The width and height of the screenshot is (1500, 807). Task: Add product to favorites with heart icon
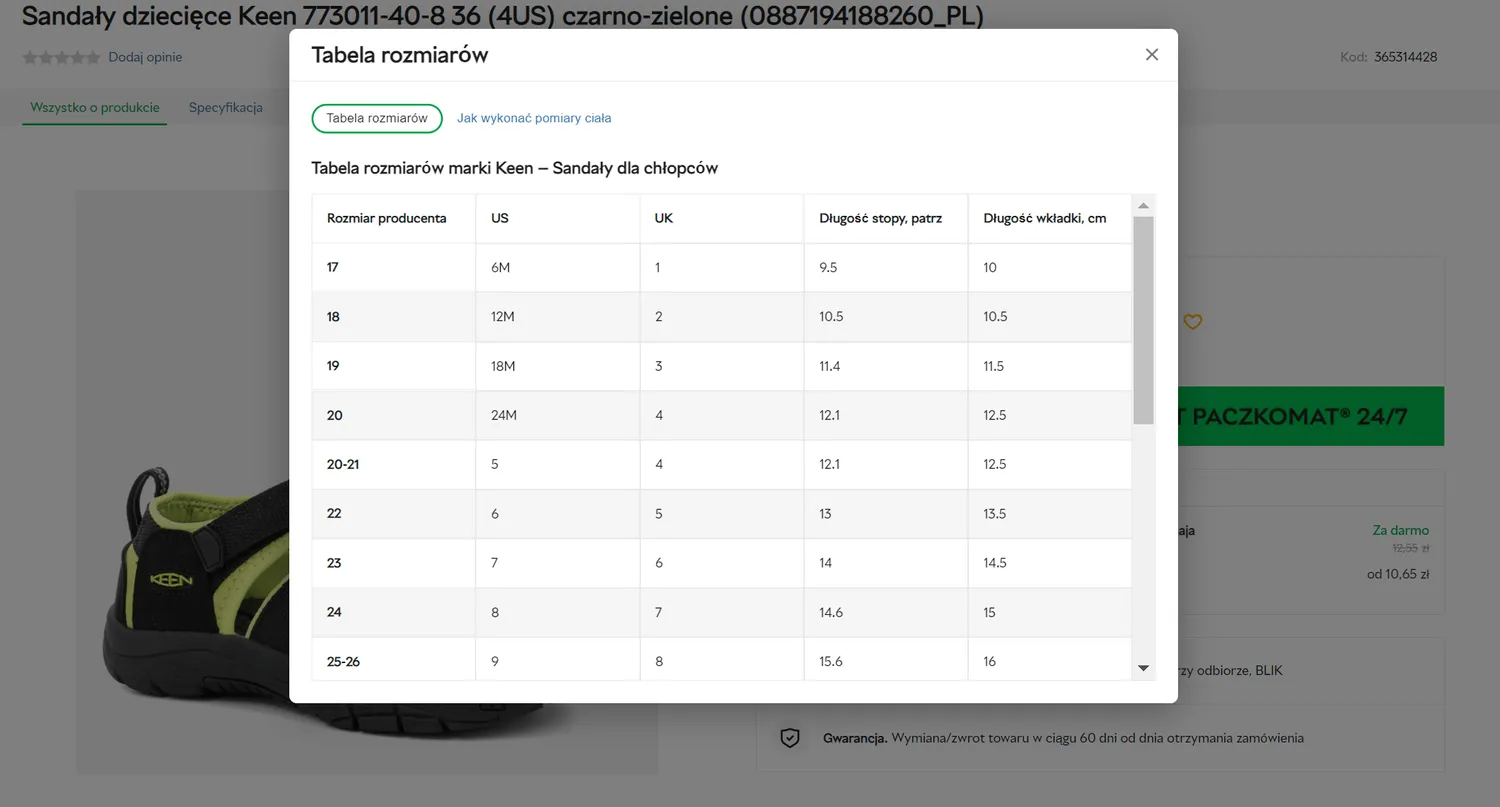coord(1192,322)
